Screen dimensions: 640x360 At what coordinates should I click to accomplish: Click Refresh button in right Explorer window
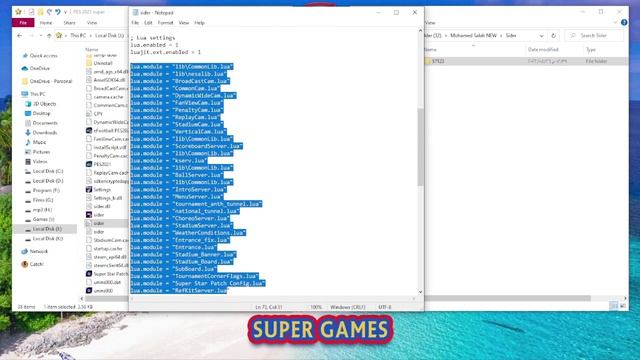click(553, 36)
